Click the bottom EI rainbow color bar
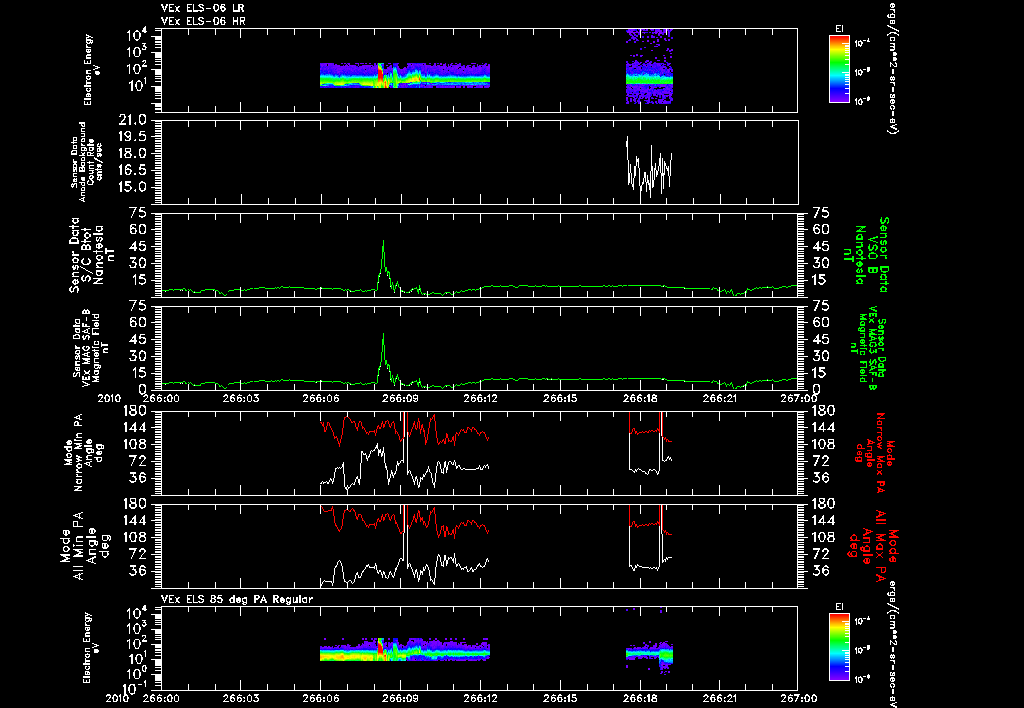 pos(839,647)
